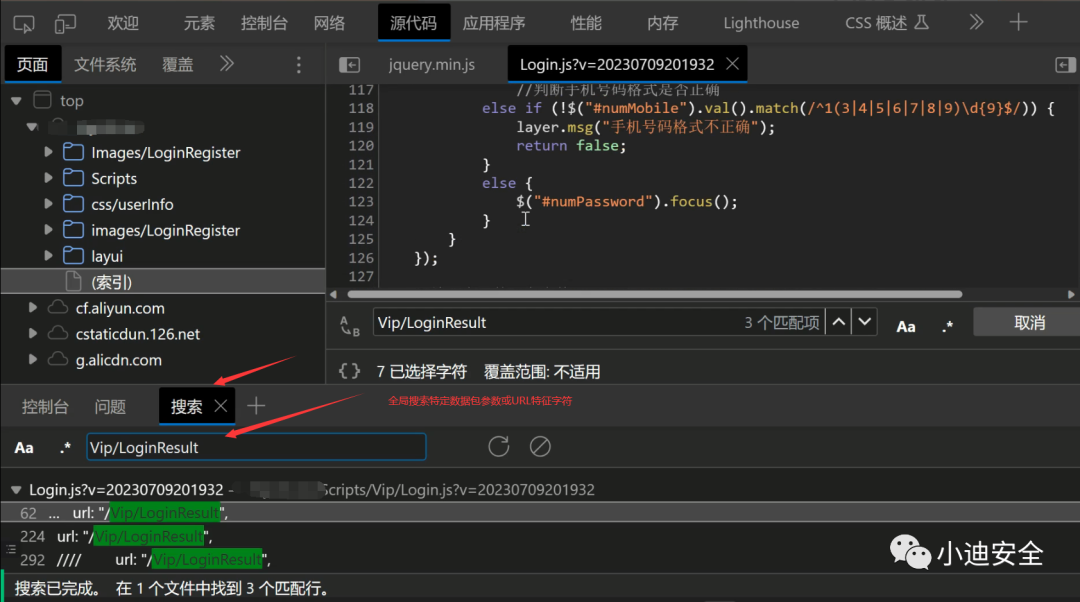The height and width of the screenshot is (602, 1080).
Task: Open navigator three-dot options menu
Action: pos(298,65)
